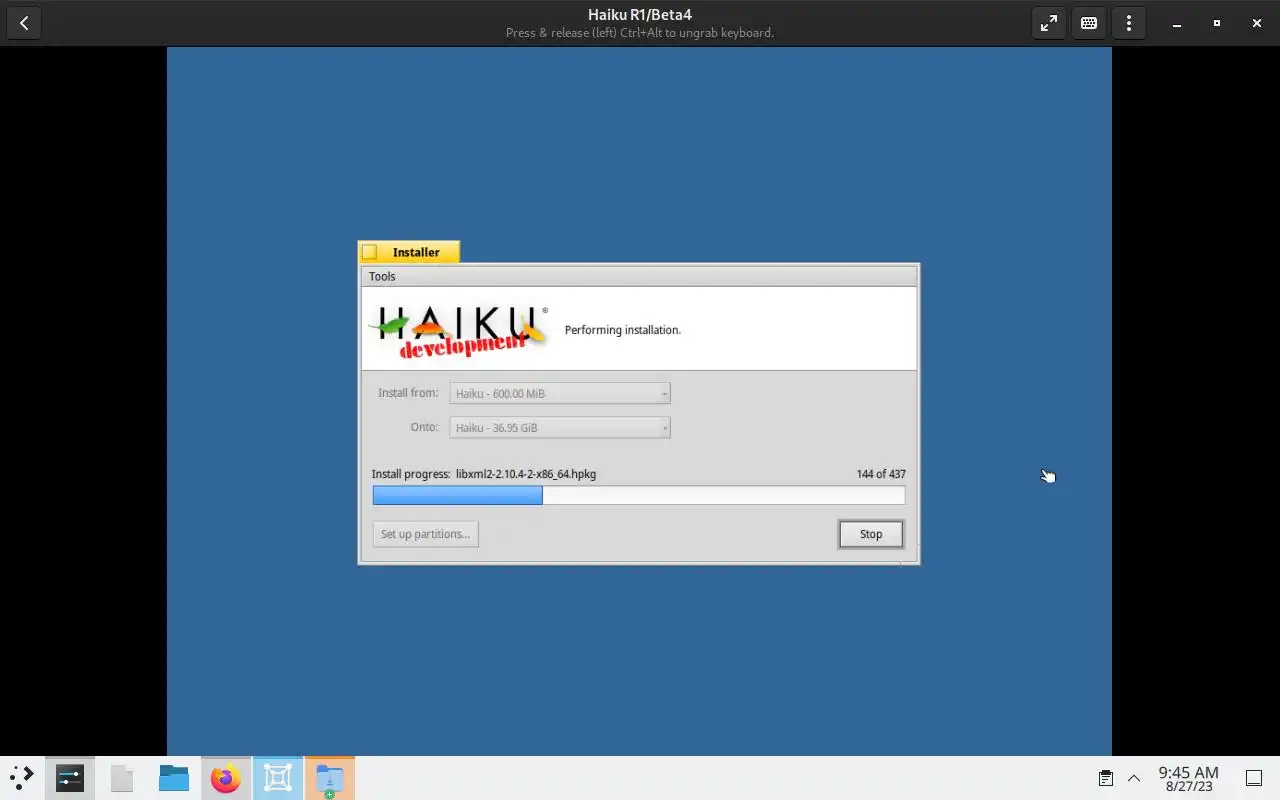
Task: Click the 'Install from:' label
Action: (408, 393)
